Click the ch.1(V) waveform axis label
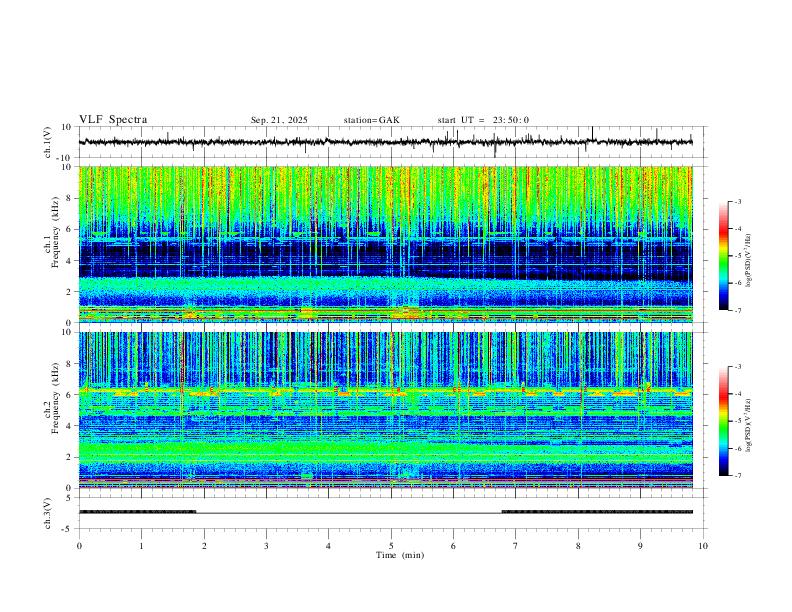This screenshot has height=612, width=792. [48, 142]
